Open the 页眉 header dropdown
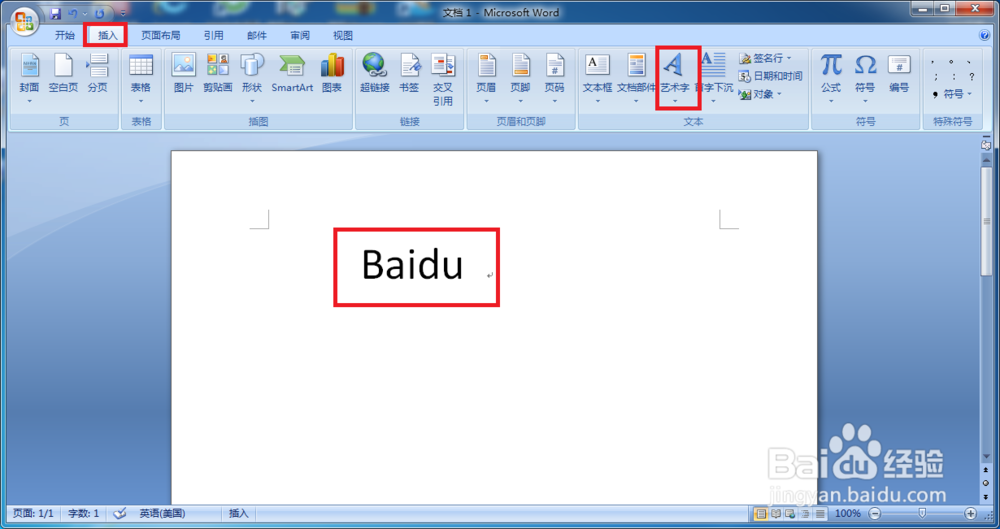The image size is (1000, 529). [486, 101]
